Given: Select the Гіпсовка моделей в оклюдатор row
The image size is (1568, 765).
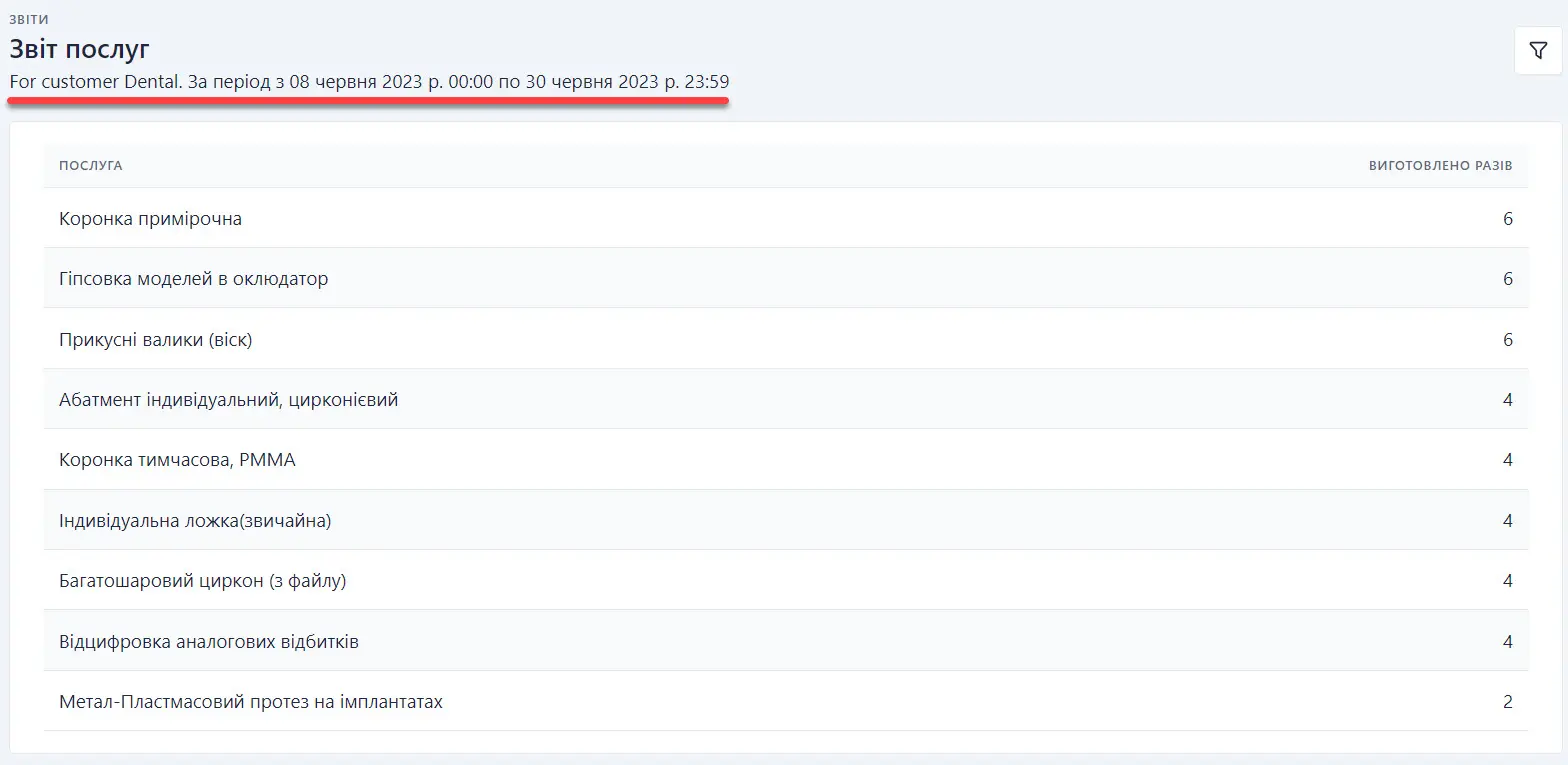Looking at the screenshot, I should (786, 278).
